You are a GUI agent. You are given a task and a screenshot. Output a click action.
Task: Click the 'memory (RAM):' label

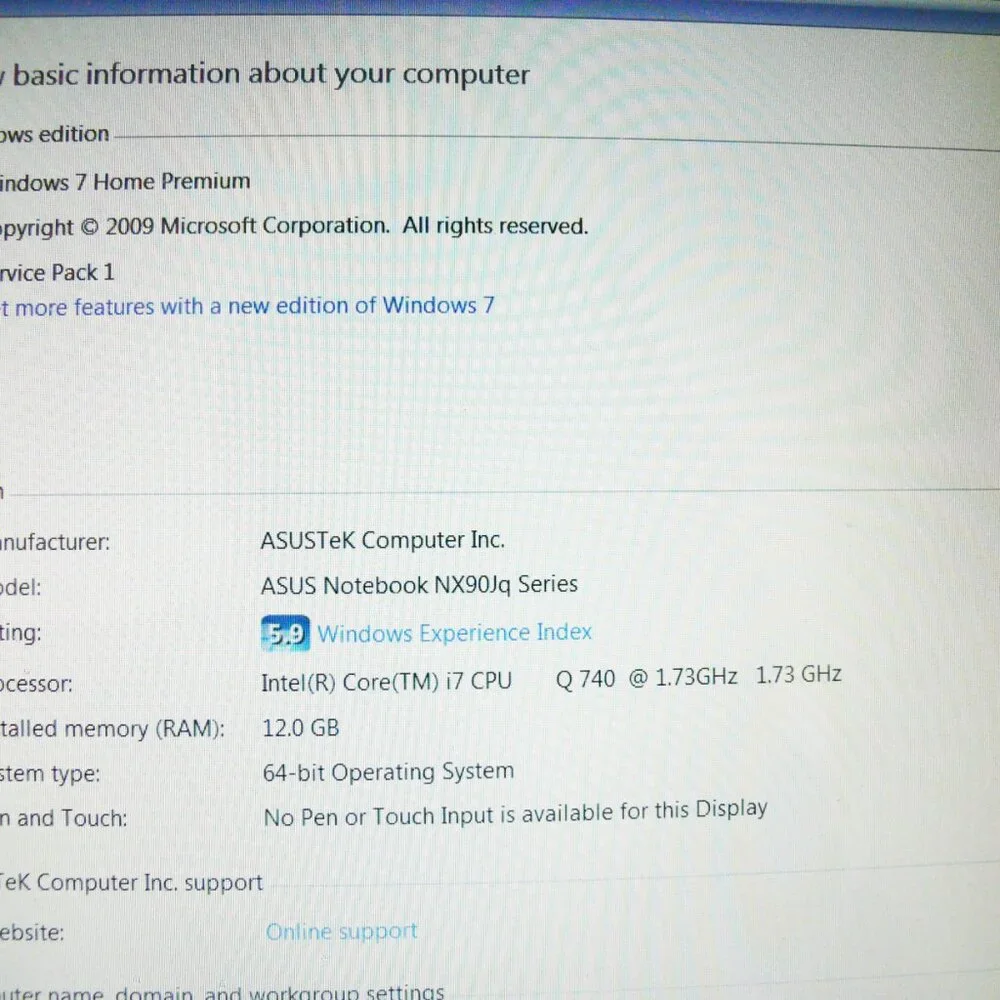coord(143,729)
